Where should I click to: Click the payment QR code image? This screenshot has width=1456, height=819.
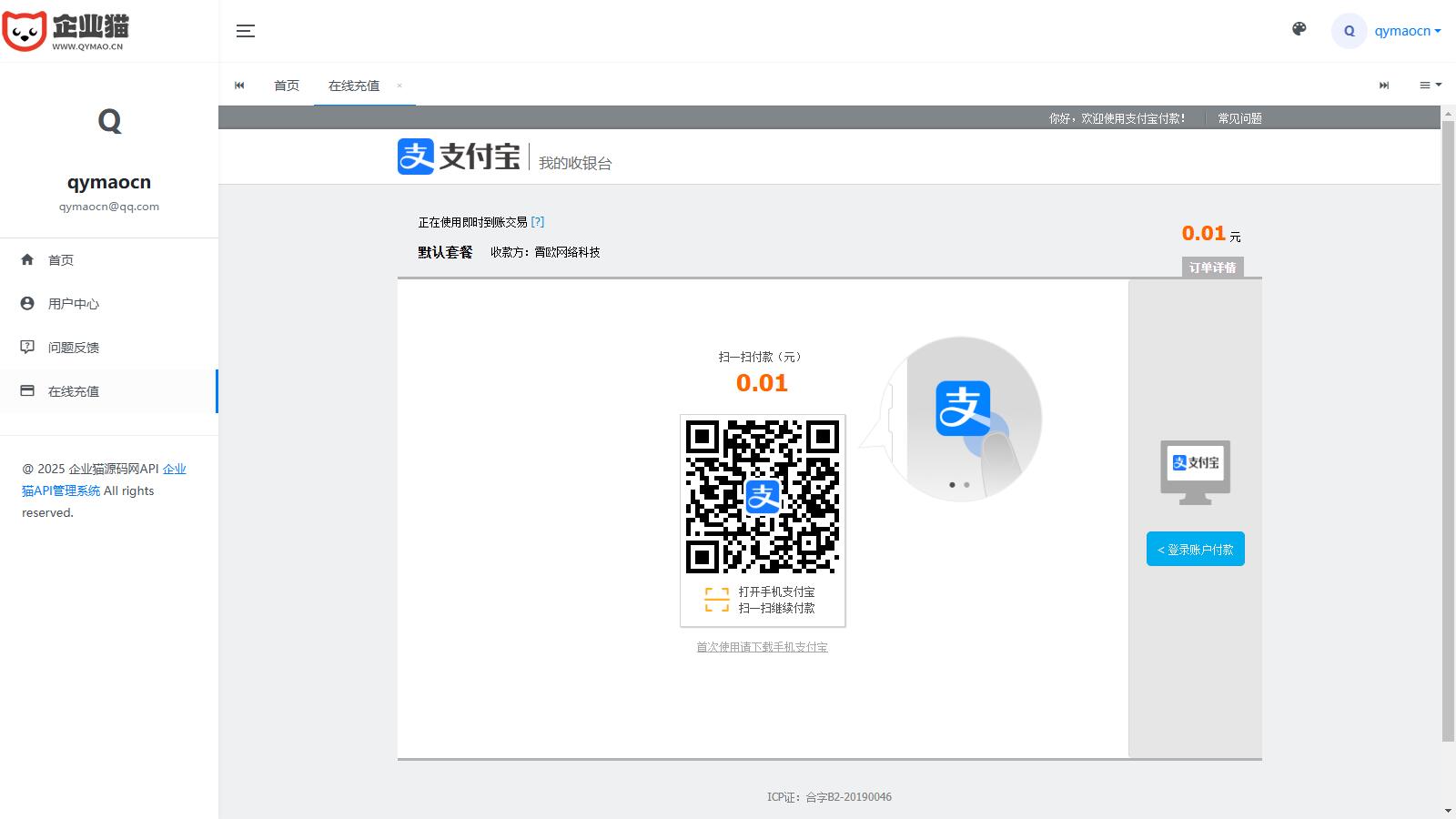click(x=763, y=496)
